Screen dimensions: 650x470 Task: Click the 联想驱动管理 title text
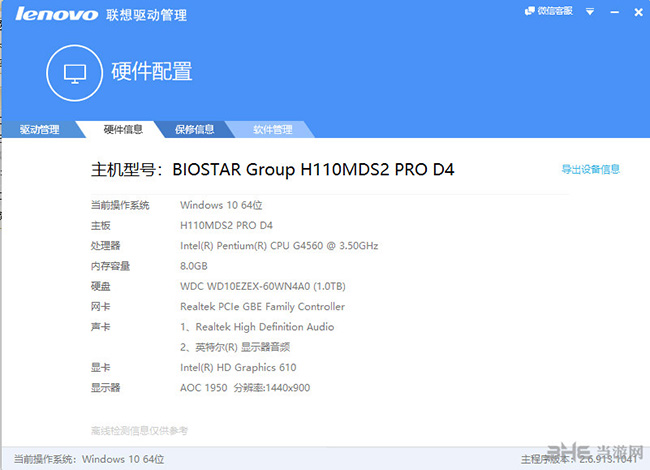pos(146,15)
